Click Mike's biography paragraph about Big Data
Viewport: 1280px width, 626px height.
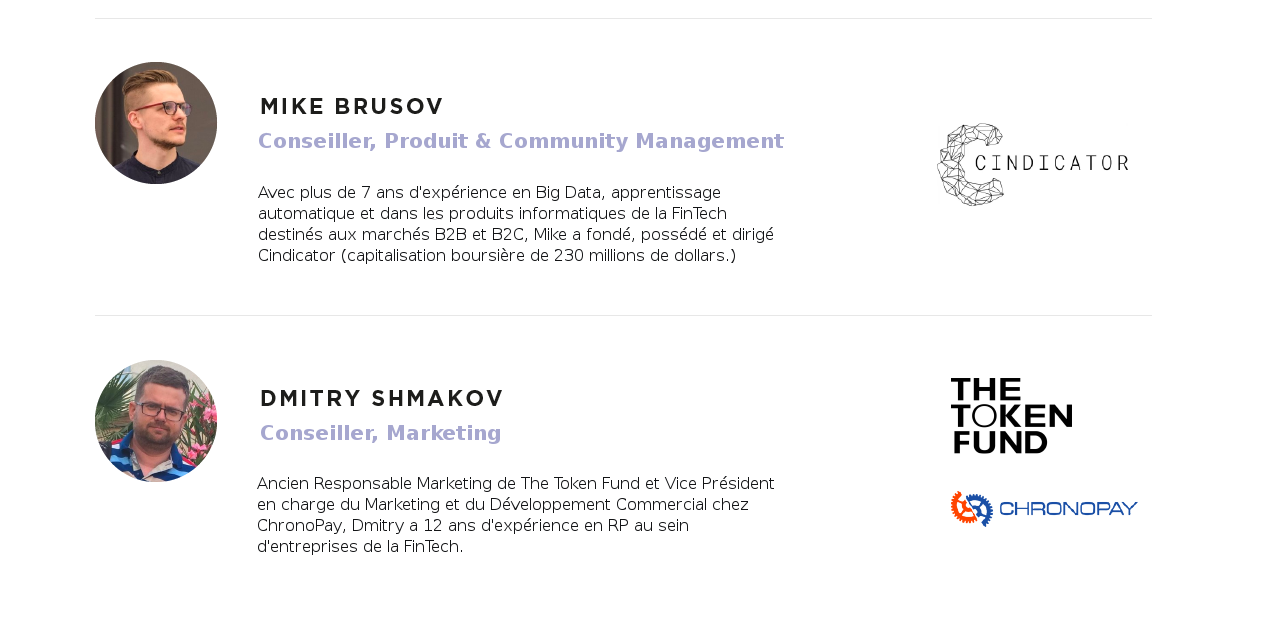tap(516, 224)
